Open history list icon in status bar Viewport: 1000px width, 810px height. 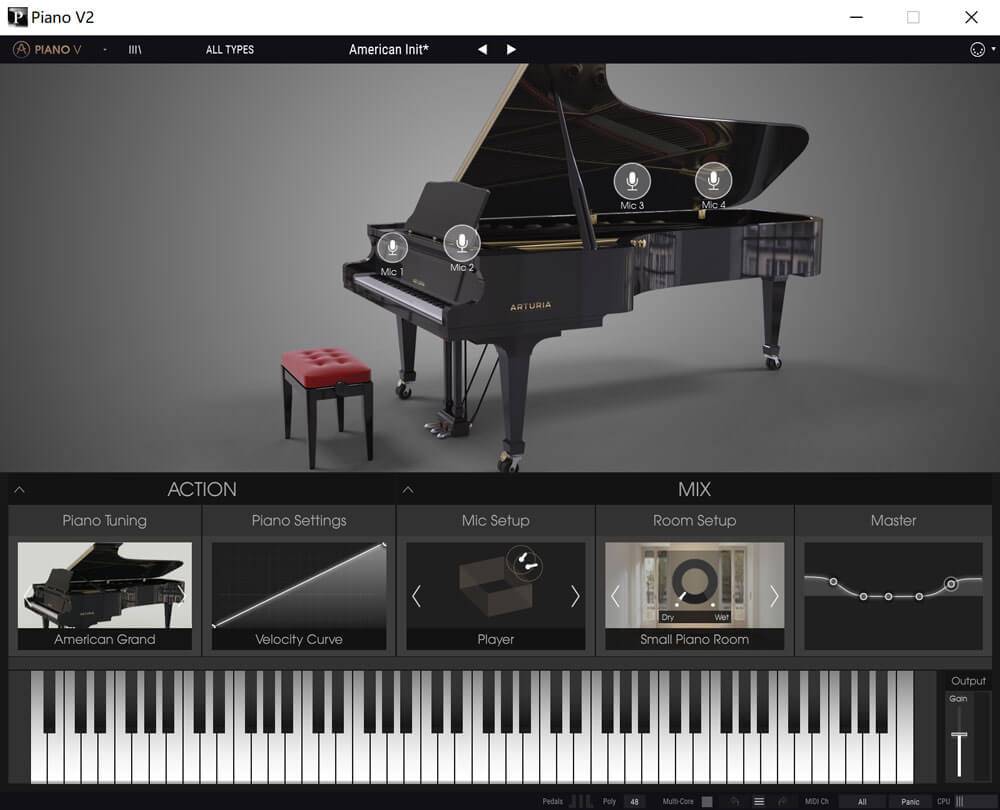tap(758, 801)
